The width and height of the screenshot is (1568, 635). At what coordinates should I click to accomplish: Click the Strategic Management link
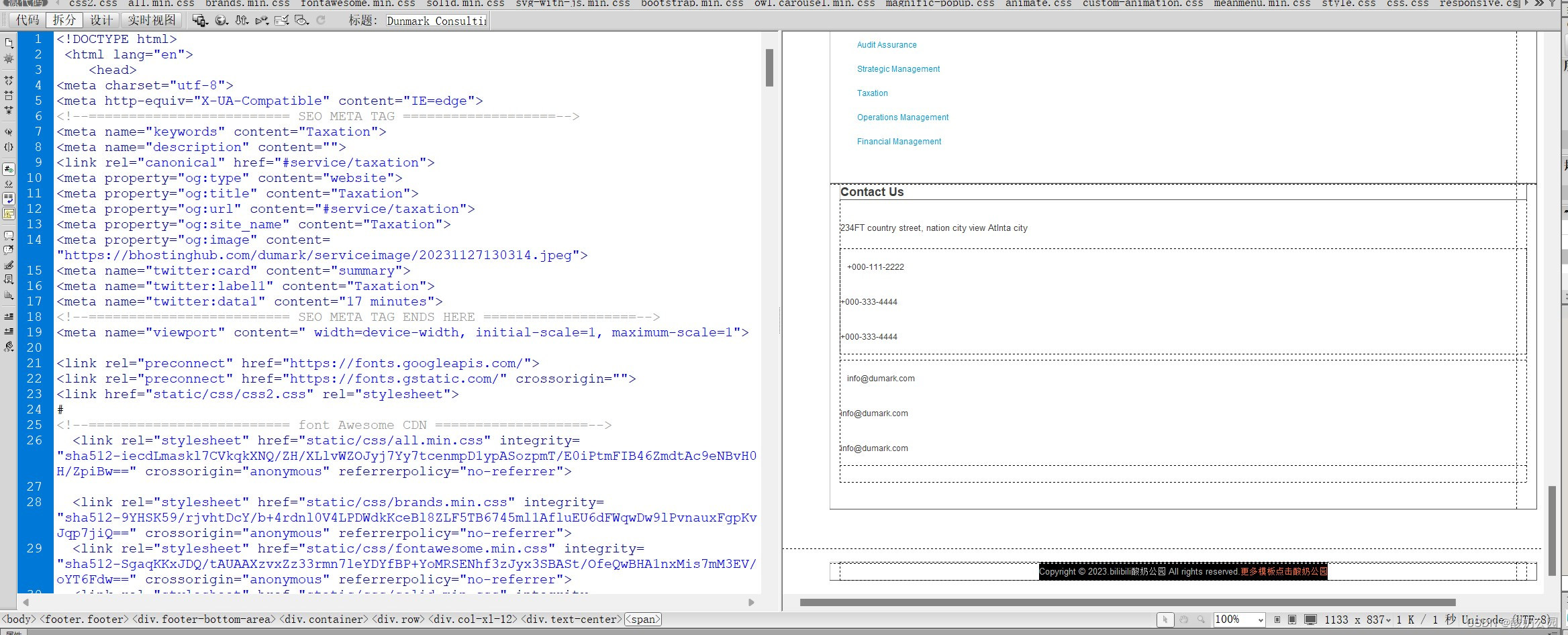point(898,69)
